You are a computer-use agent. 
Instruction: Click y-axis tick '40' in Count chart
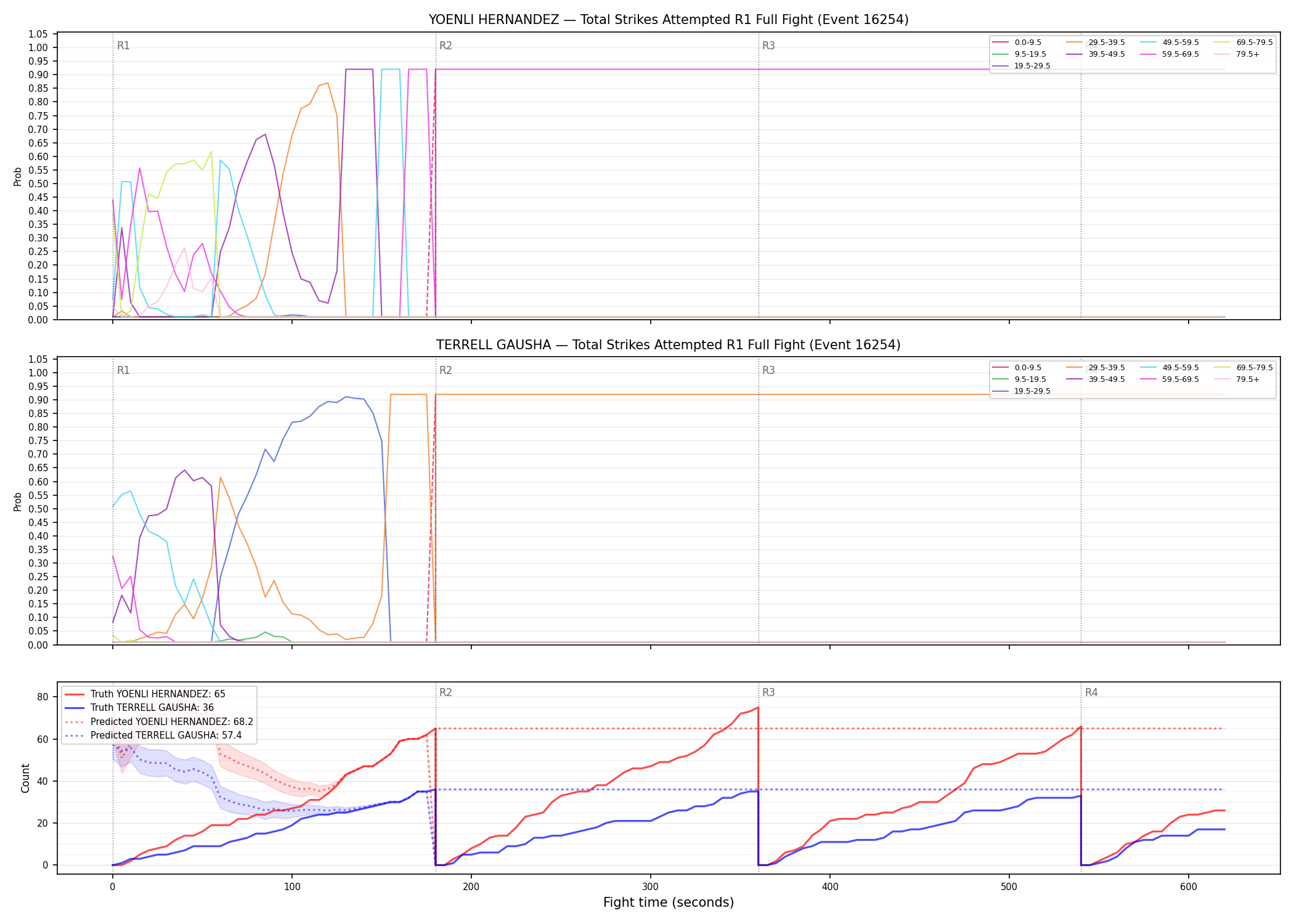tap(43, 781)
